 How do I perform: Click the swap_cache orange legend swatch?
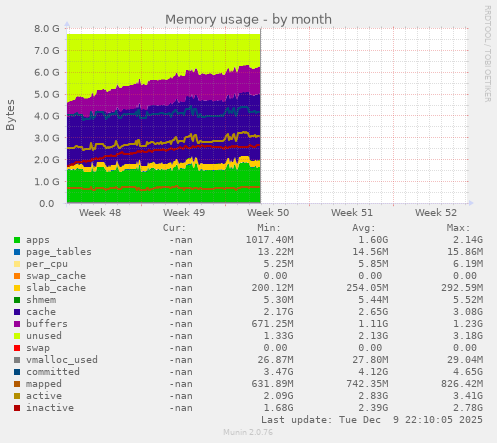pos(17,276)
